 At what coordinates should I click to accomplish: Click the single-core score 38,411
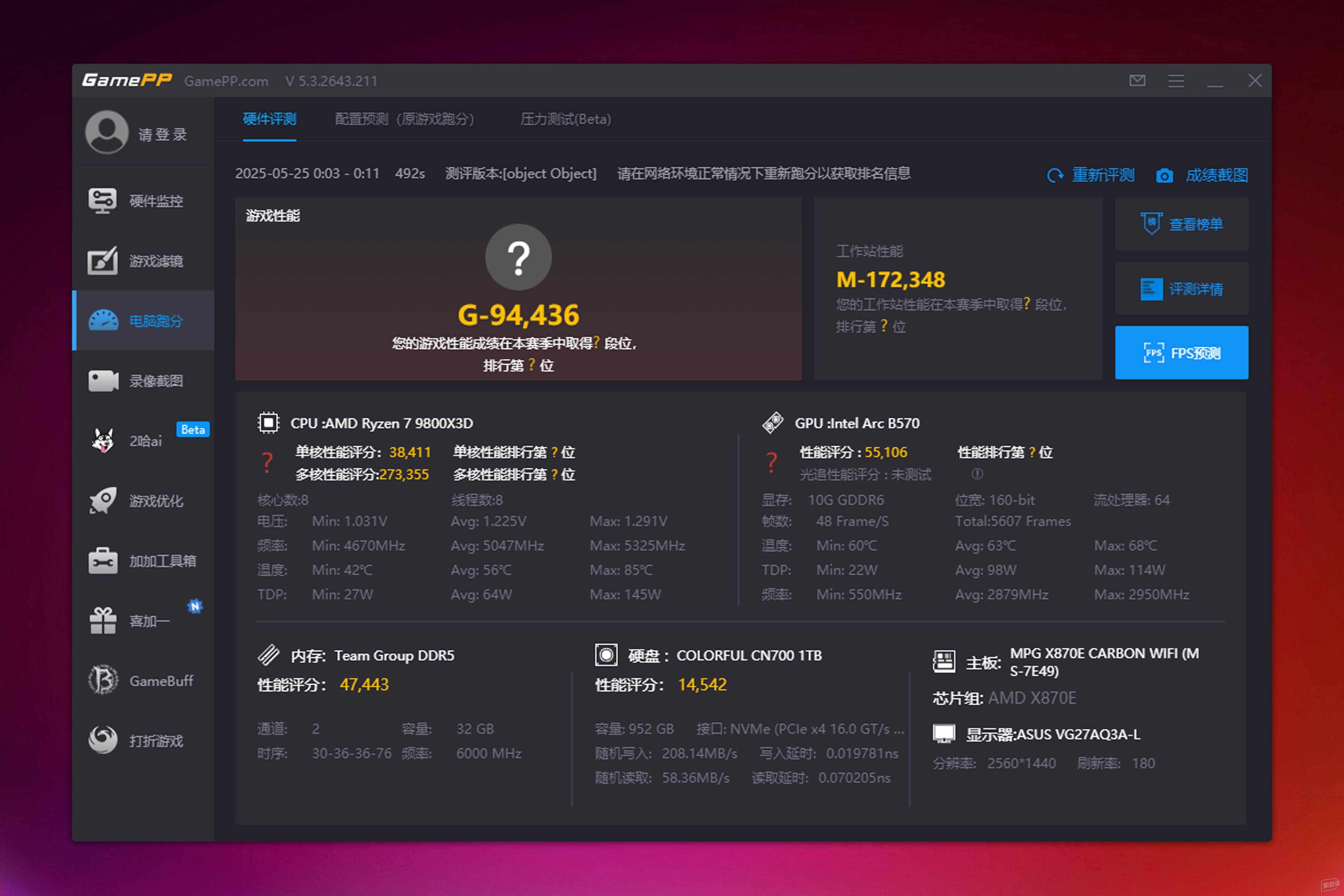pos(410,452)
